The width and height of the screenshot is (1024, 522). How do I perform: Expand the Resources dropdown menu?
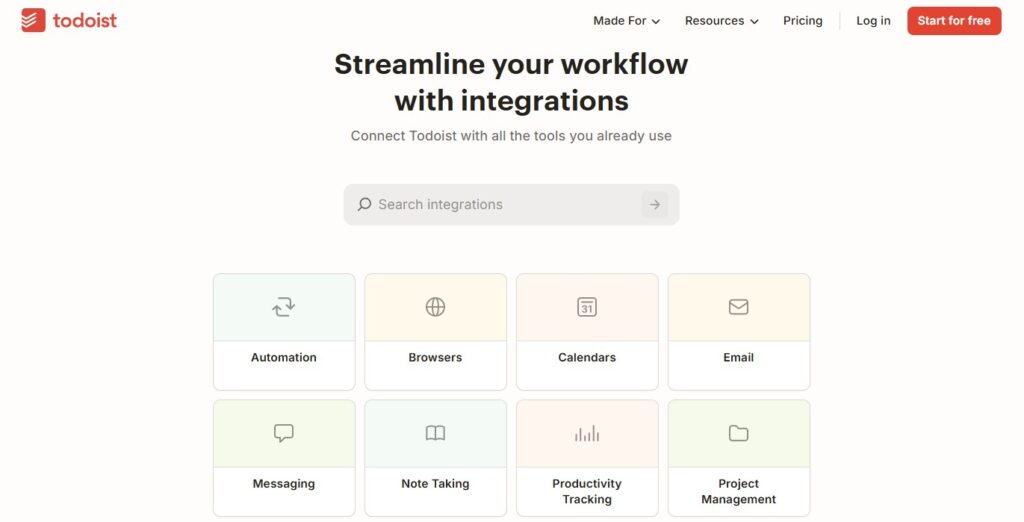[x=721, y=21]
